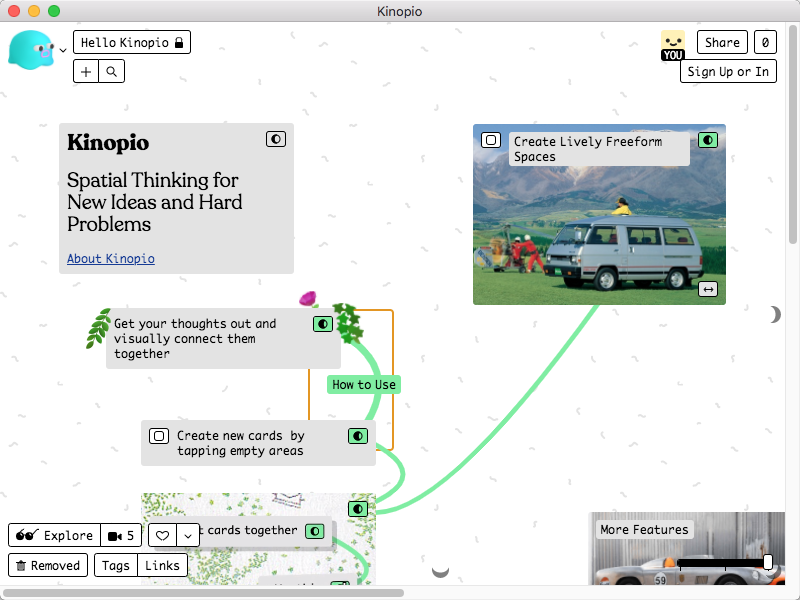Click the horizontal scrollbar at bottom

tap(203, 593)
